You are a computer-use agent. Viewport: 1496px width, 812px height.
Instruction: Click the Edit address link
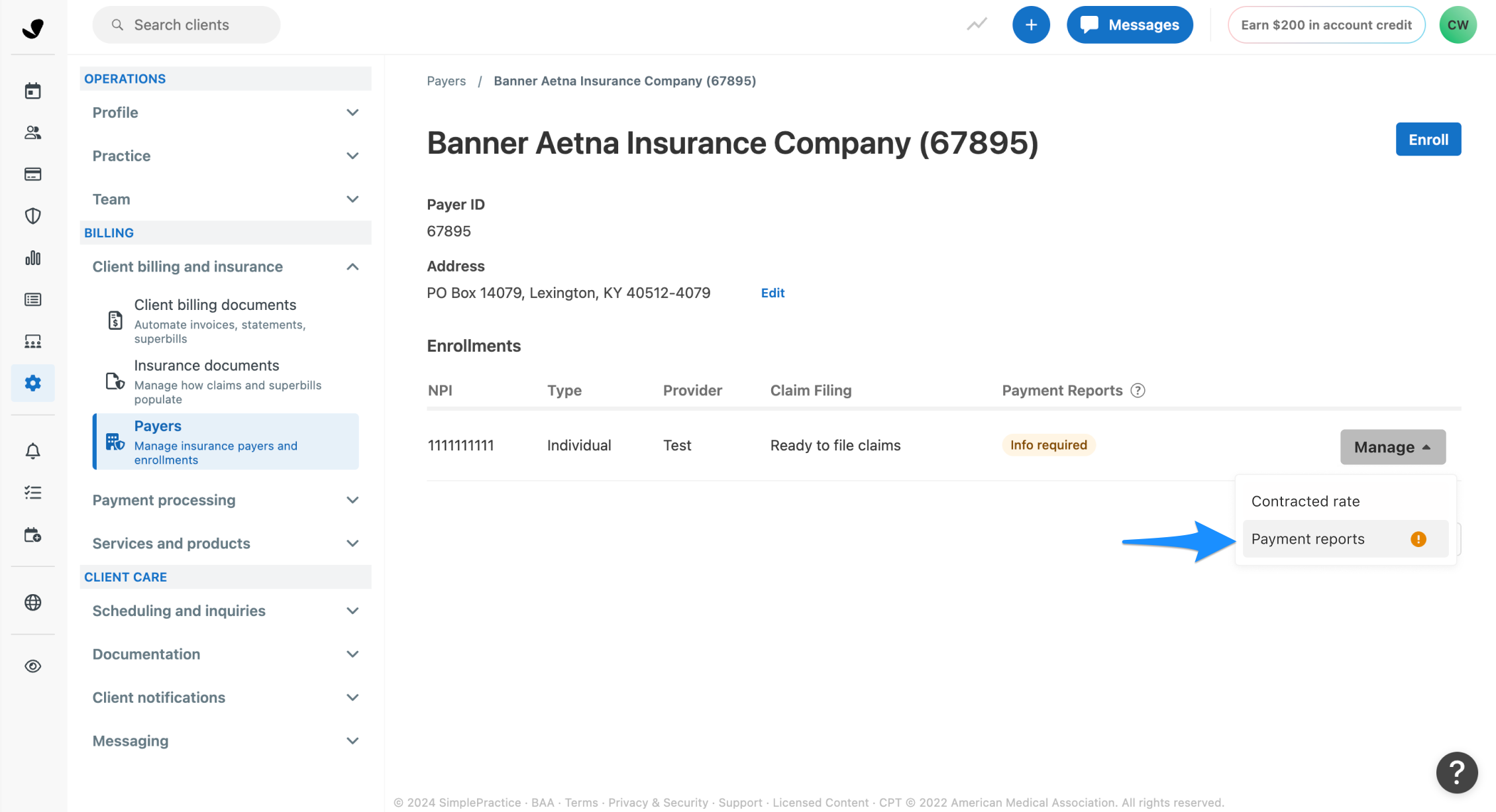773,293
